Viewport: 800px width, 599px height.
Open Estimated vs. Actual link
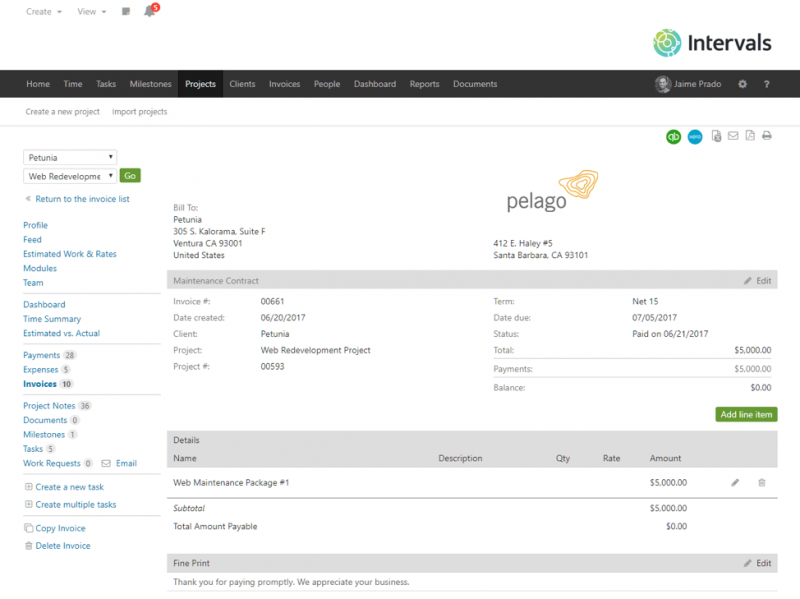click(x=61, y=333)
